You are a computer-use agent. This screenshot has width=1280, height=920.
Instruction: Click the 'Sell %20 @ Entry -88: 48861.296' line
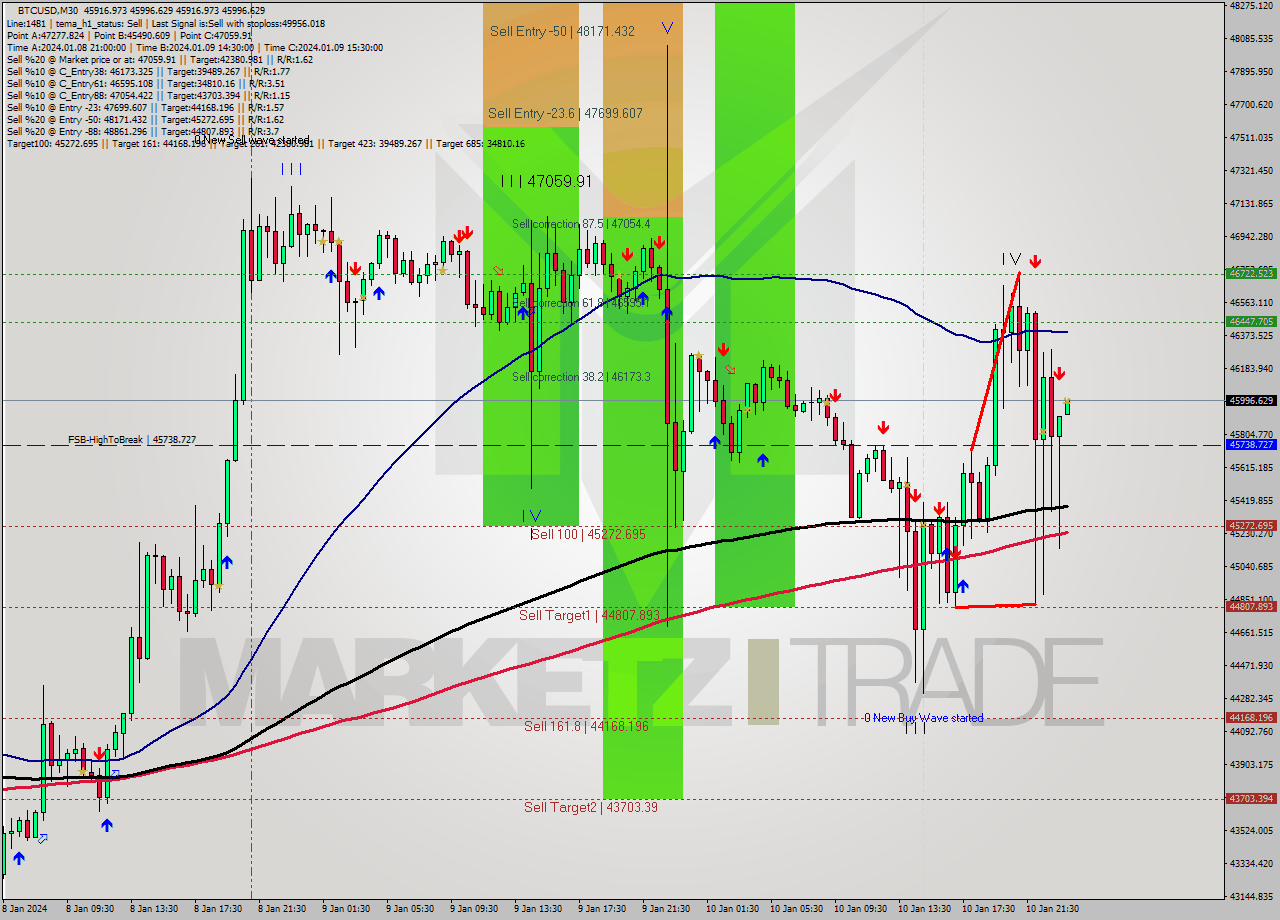[x=143, y=131]
